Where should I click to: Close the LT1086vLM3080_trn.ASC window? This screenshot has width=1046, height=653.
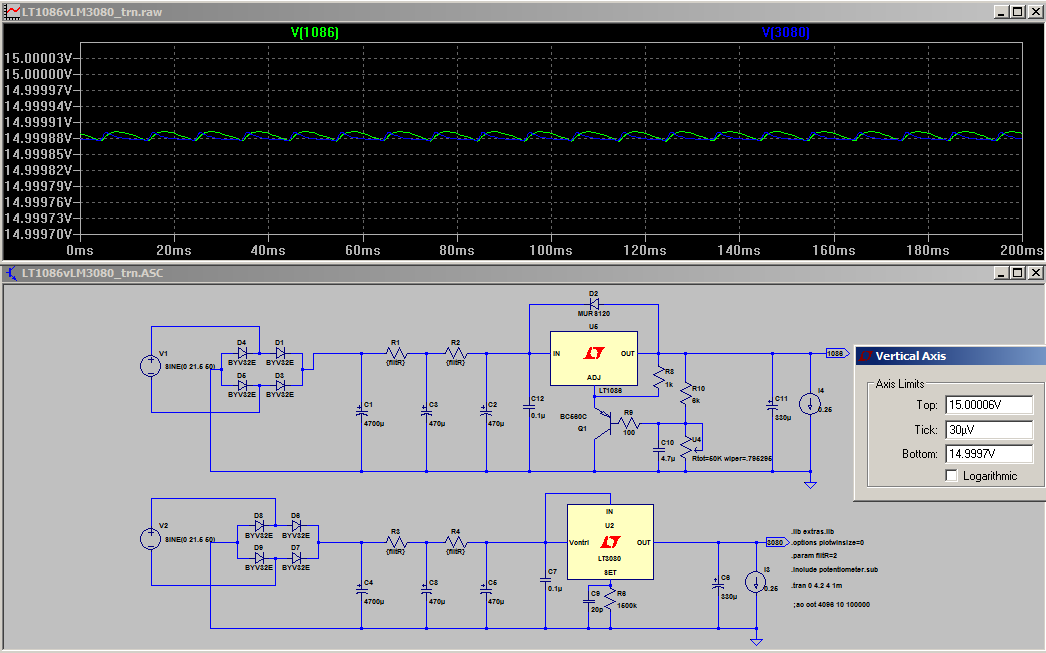click(x=1035, y=273)
